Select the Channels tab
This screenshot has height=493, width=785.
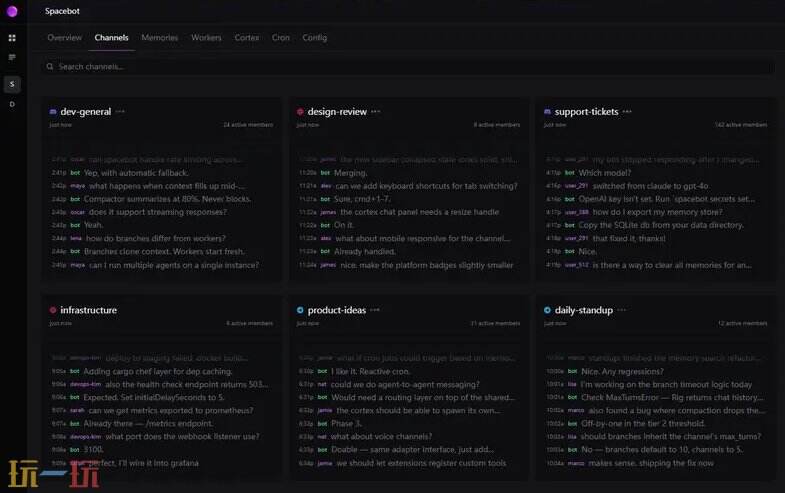coord(111,38)
